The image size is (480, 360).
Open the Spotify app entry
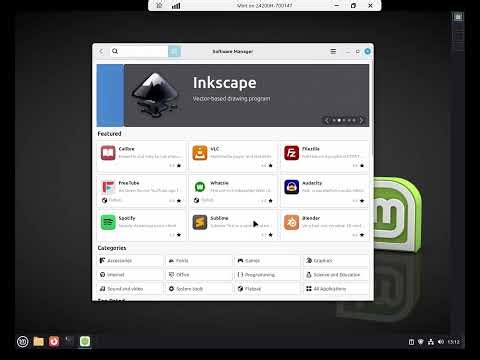(141, 225)
